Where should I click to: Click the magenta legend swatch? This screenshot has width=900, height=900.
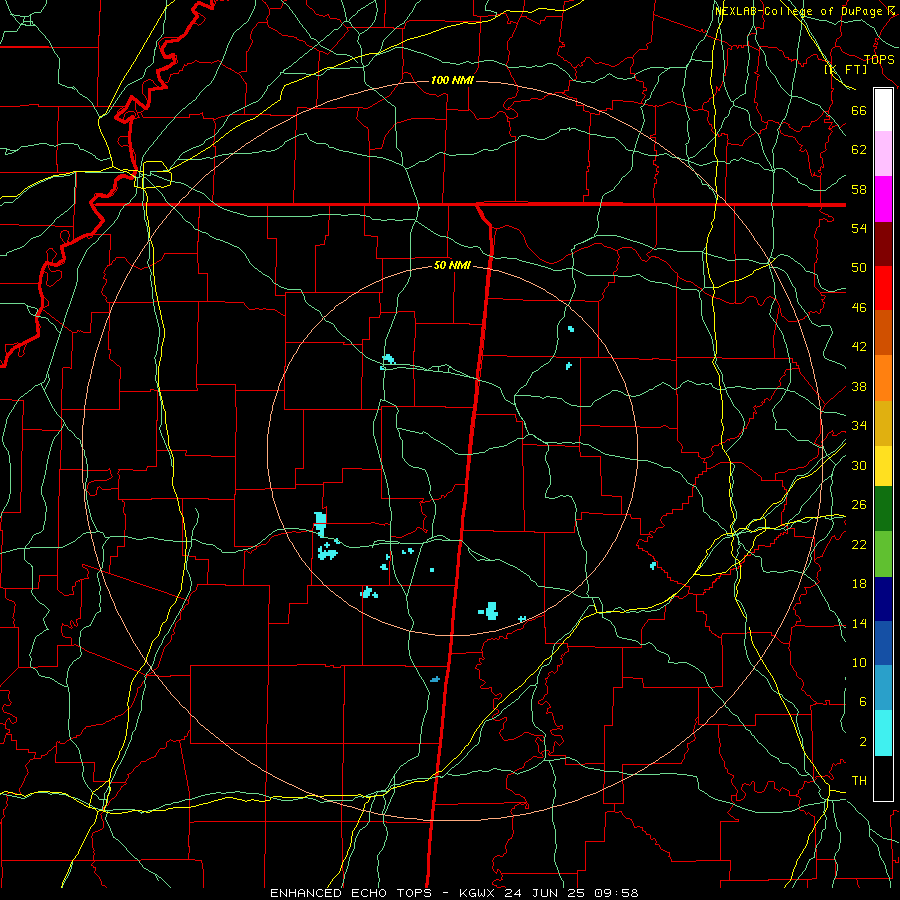pyautogui.click(x=883, y=199)
